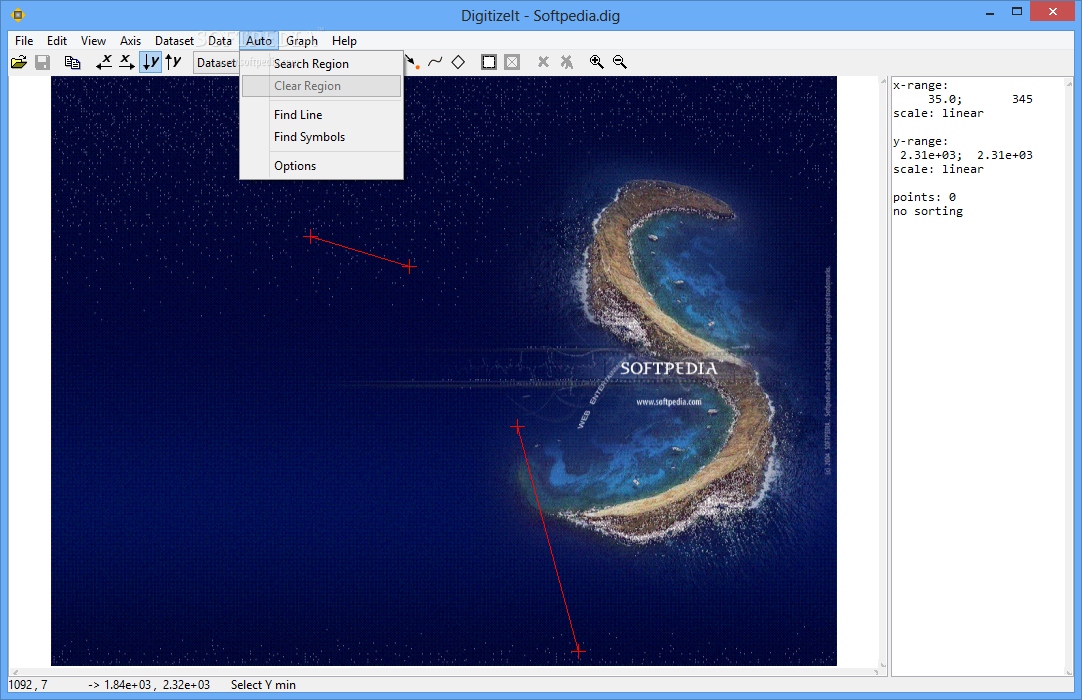Toggle the Y min axis tool
This screenshot has height=700, width=1082.
(x=150, y=62)
